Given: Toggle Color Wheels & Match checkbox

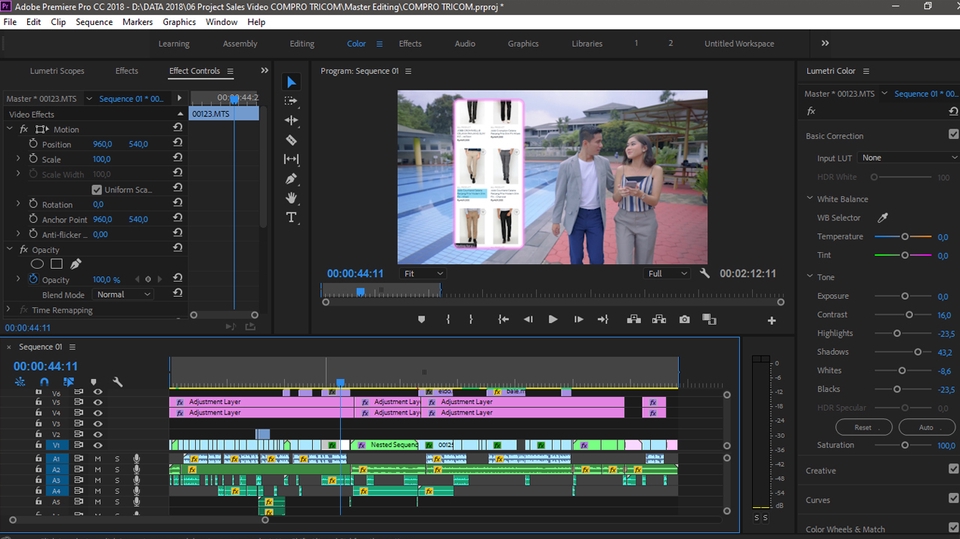Looking at the screenshot, I should click(x=953, y=527).
